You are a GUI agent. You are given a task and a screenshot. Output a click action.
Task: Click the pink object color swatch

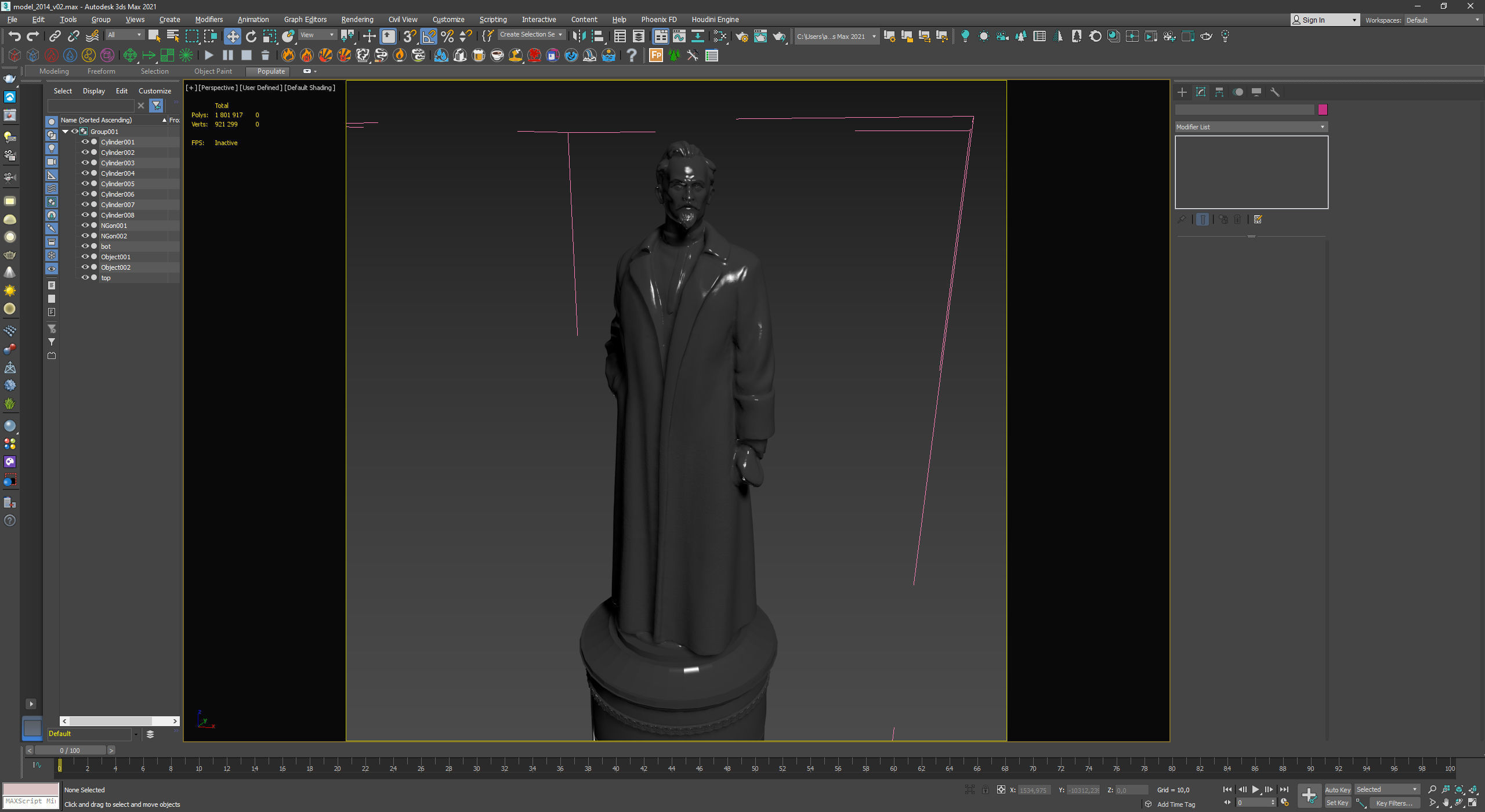[x=1323, y=110]
